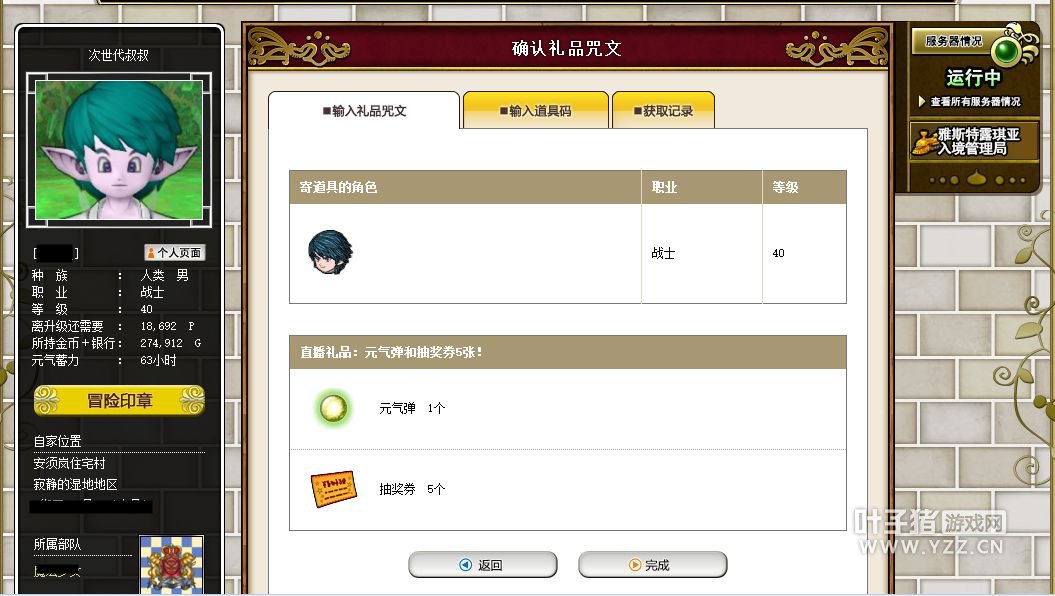Screen dimensions: 1055x596
Task: Click the orange 抽奖券 lottery ticket icon
Action: (333, 489)
